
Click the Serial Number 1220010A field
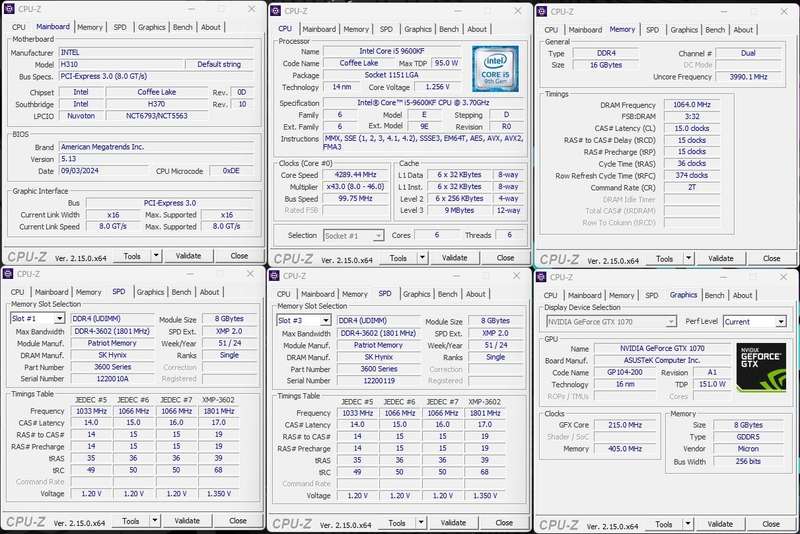(x=112, y=378)
